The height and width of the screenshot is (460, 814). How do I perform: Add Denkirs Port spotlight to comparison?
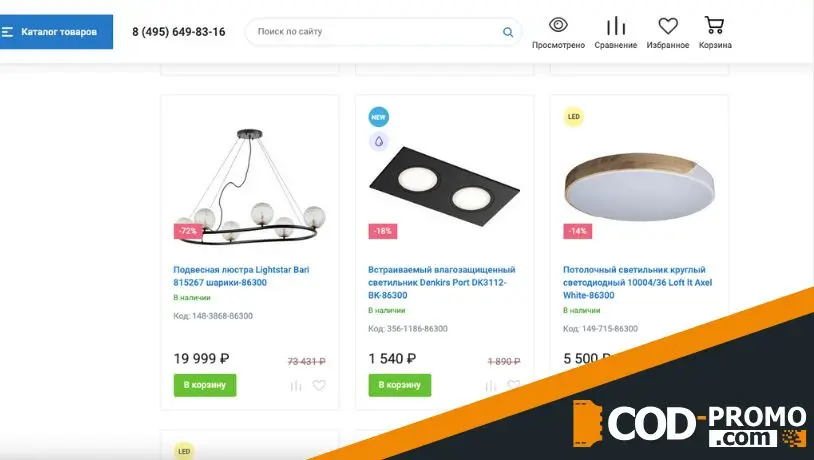pyautogui.click(x=491, y=385)
